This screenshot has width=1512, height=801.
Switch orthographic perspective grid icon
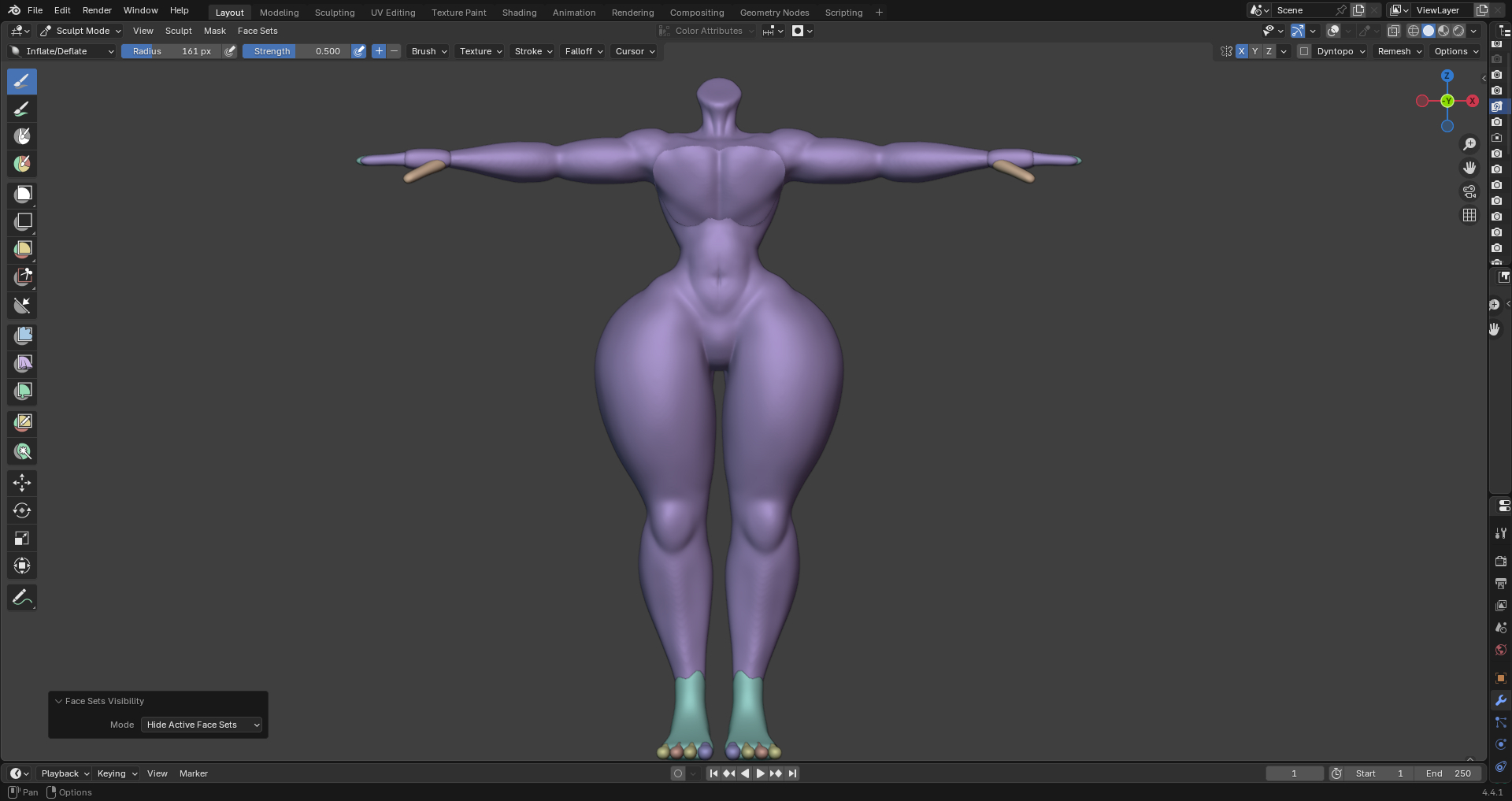[1469, 215]
